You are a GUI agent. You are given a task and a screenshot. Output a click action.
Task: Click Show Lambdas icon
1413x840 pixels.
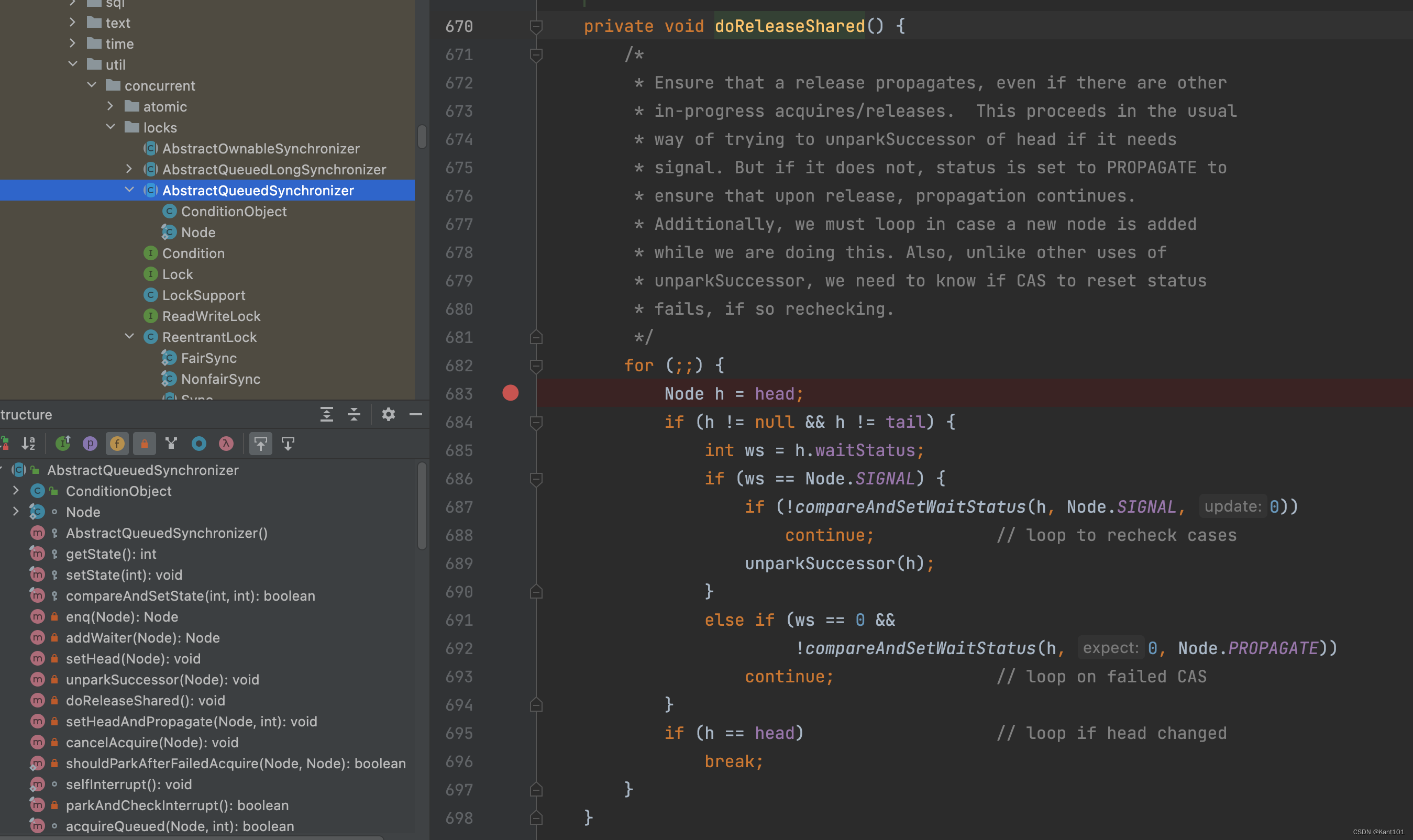tap(226, 444)
